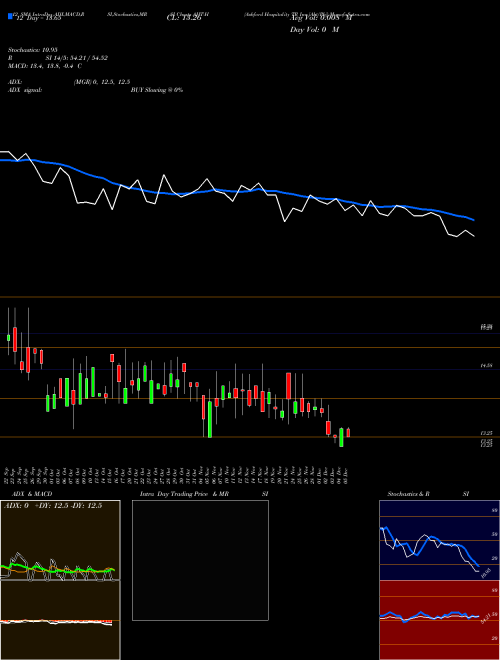Viewport: 500px width, 660px height.
Task: Select the 'SI 14/5: 54.21 / 54.52' value
Action: click(77, 58)
